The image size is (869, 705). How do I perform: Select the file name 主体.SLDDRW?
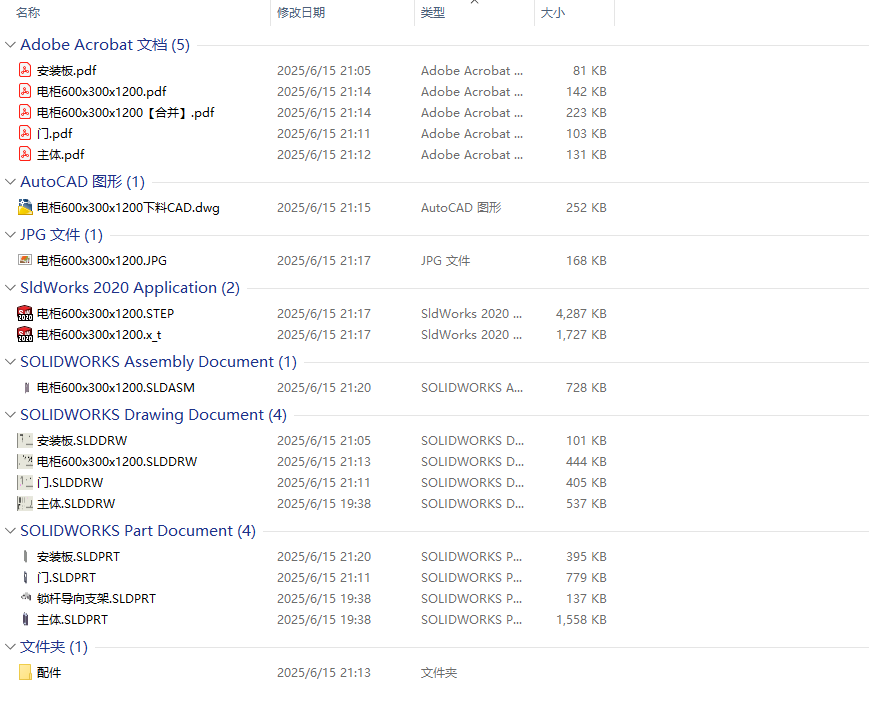coord(76,503)
